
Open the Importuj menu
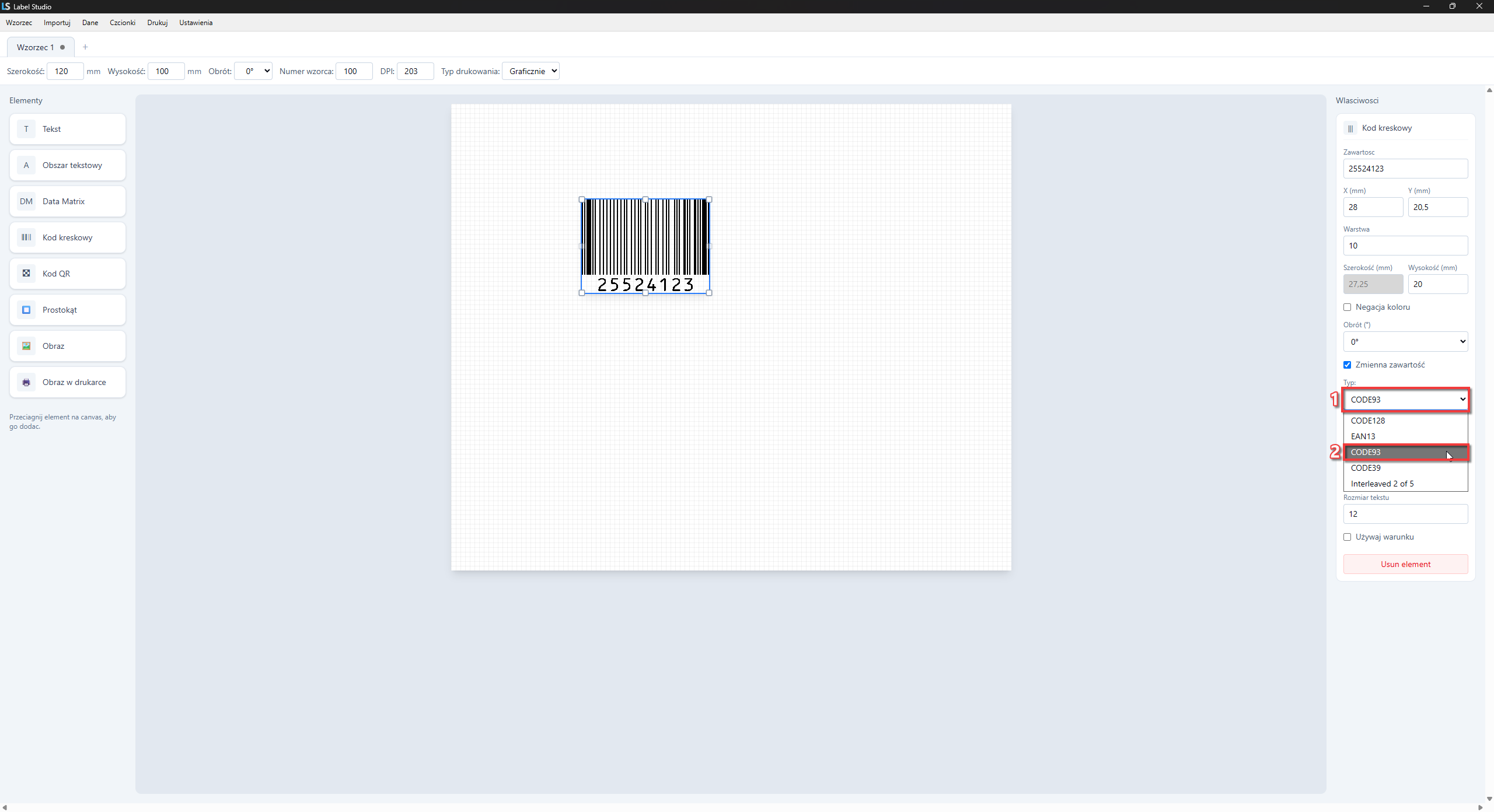coord(57,23)
